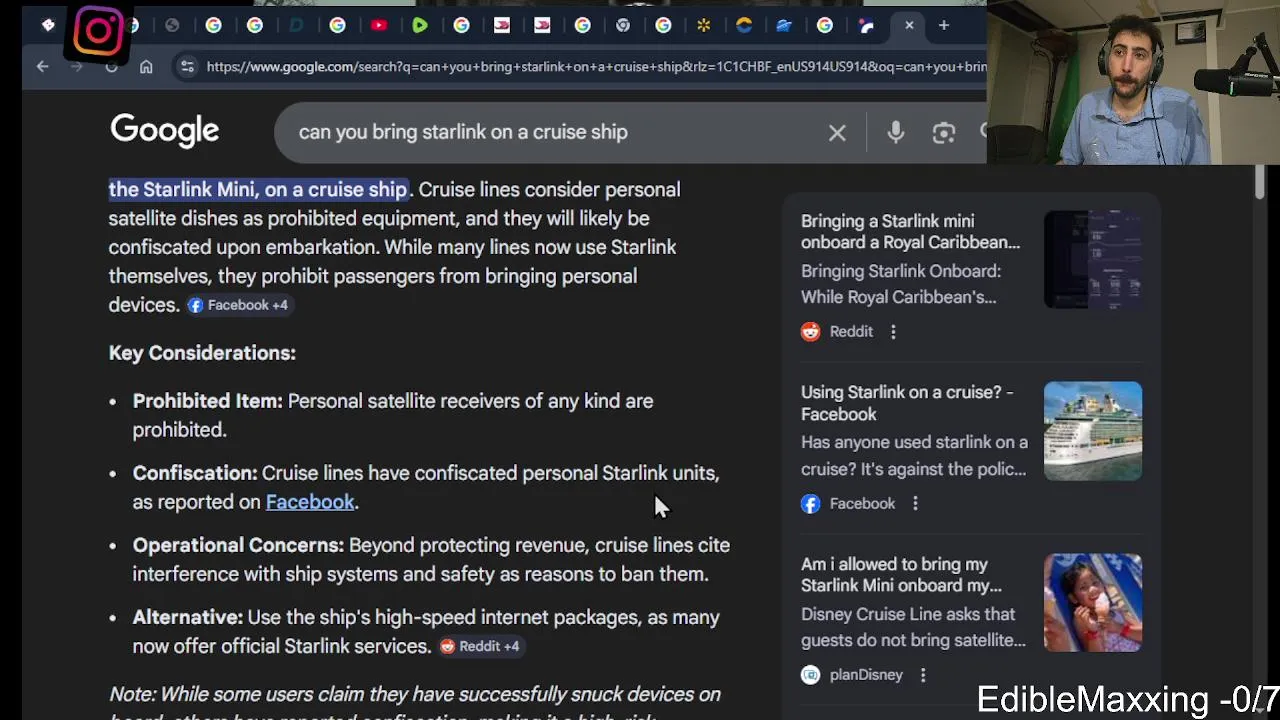
Task: Switch to the Chrome-icon tab
Action: click(623, 25)
